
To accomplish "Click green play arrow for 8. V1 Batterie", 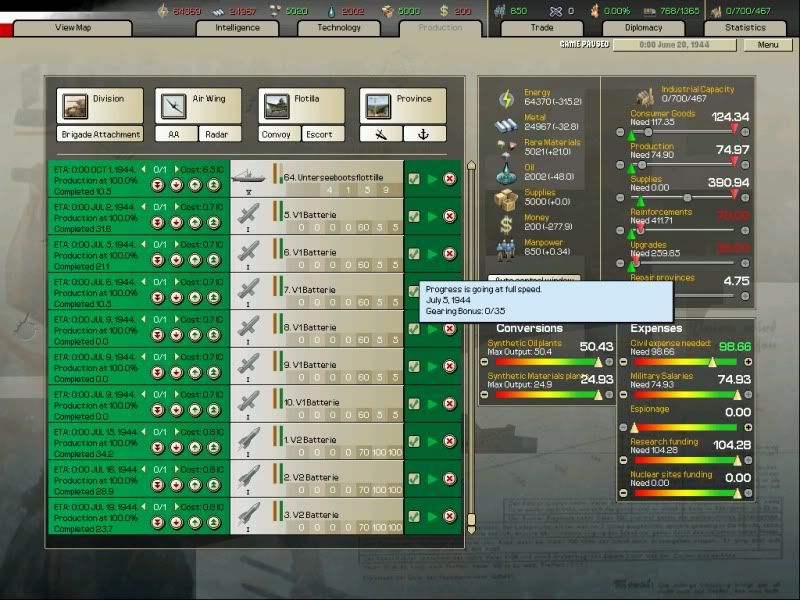I will (432, 328).
